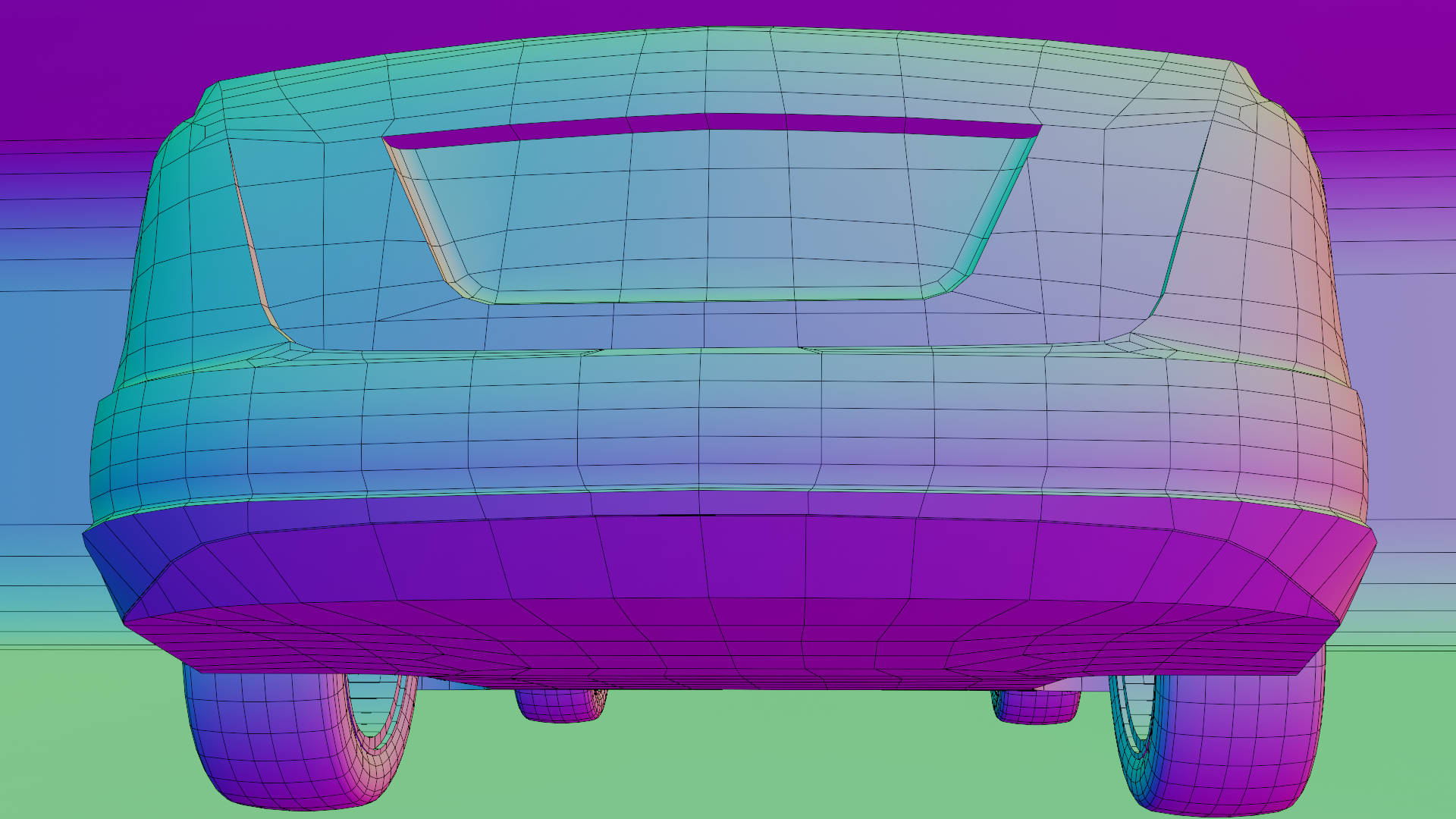Click the distant front left wheel
This screenshot has height=819, width=1456.
(x=560, y=705)
